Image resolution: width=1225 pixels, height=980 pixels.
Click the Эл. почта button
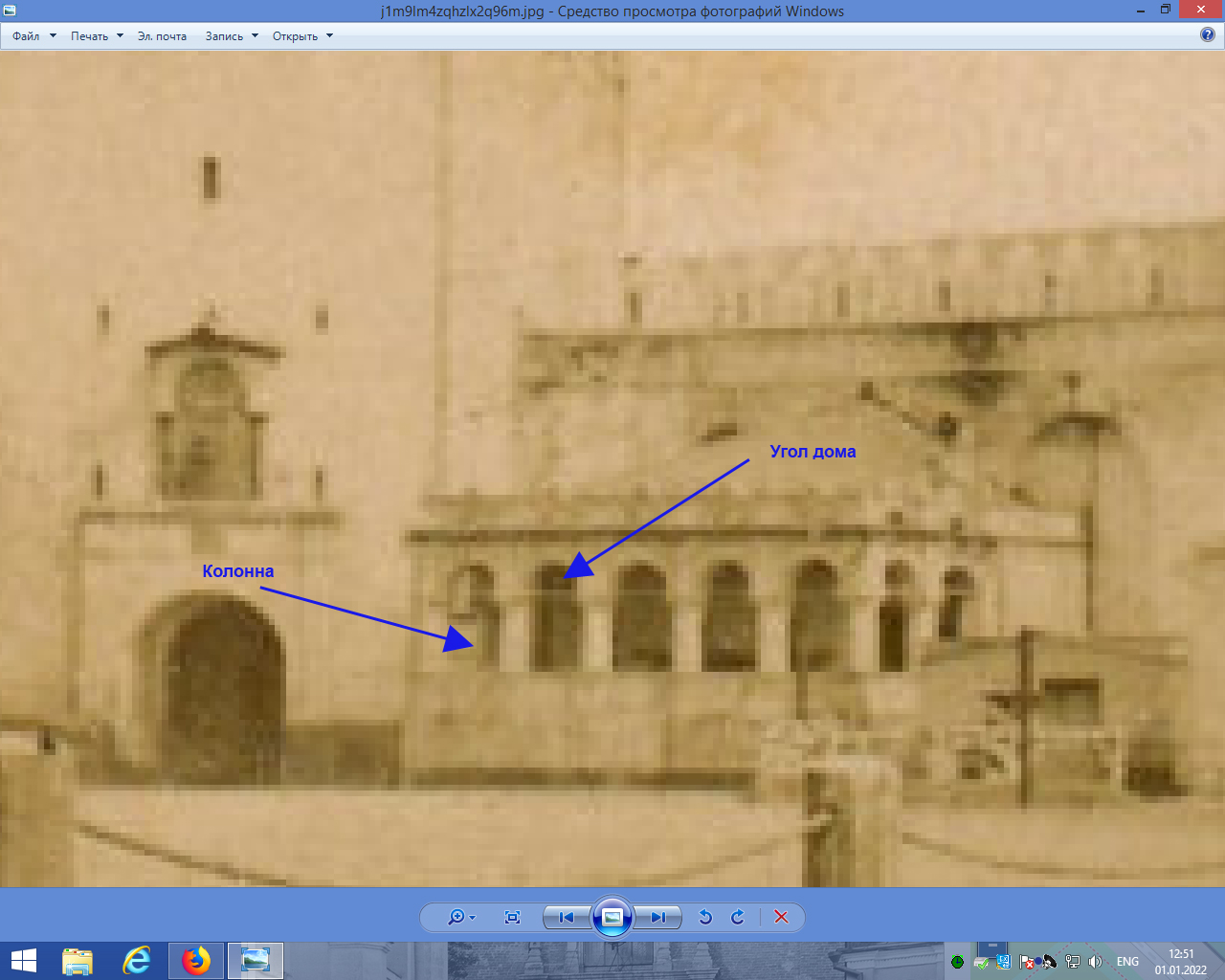pos(162,36)
